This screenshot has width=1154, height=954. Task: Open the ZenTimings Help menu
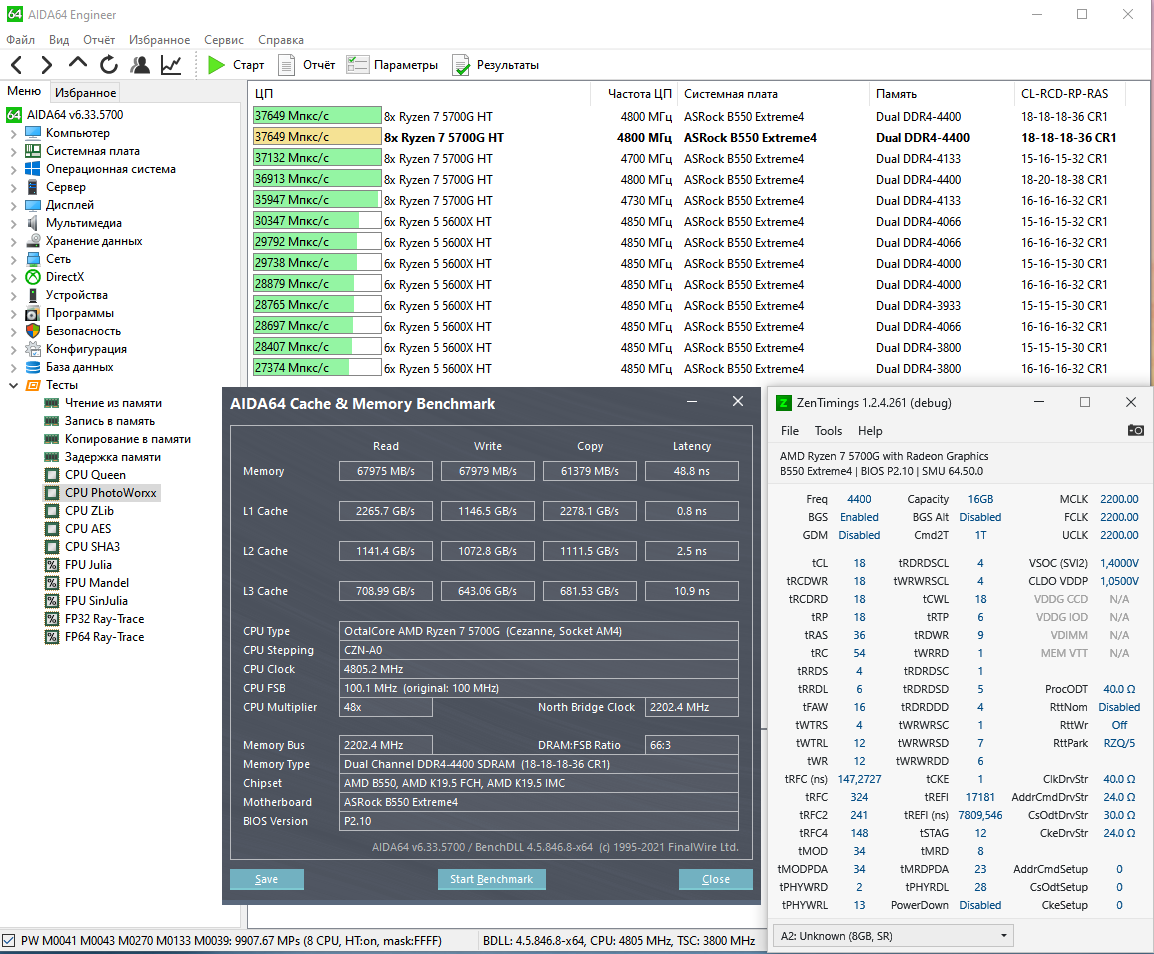pyautogui.click(x=870, y=431)
